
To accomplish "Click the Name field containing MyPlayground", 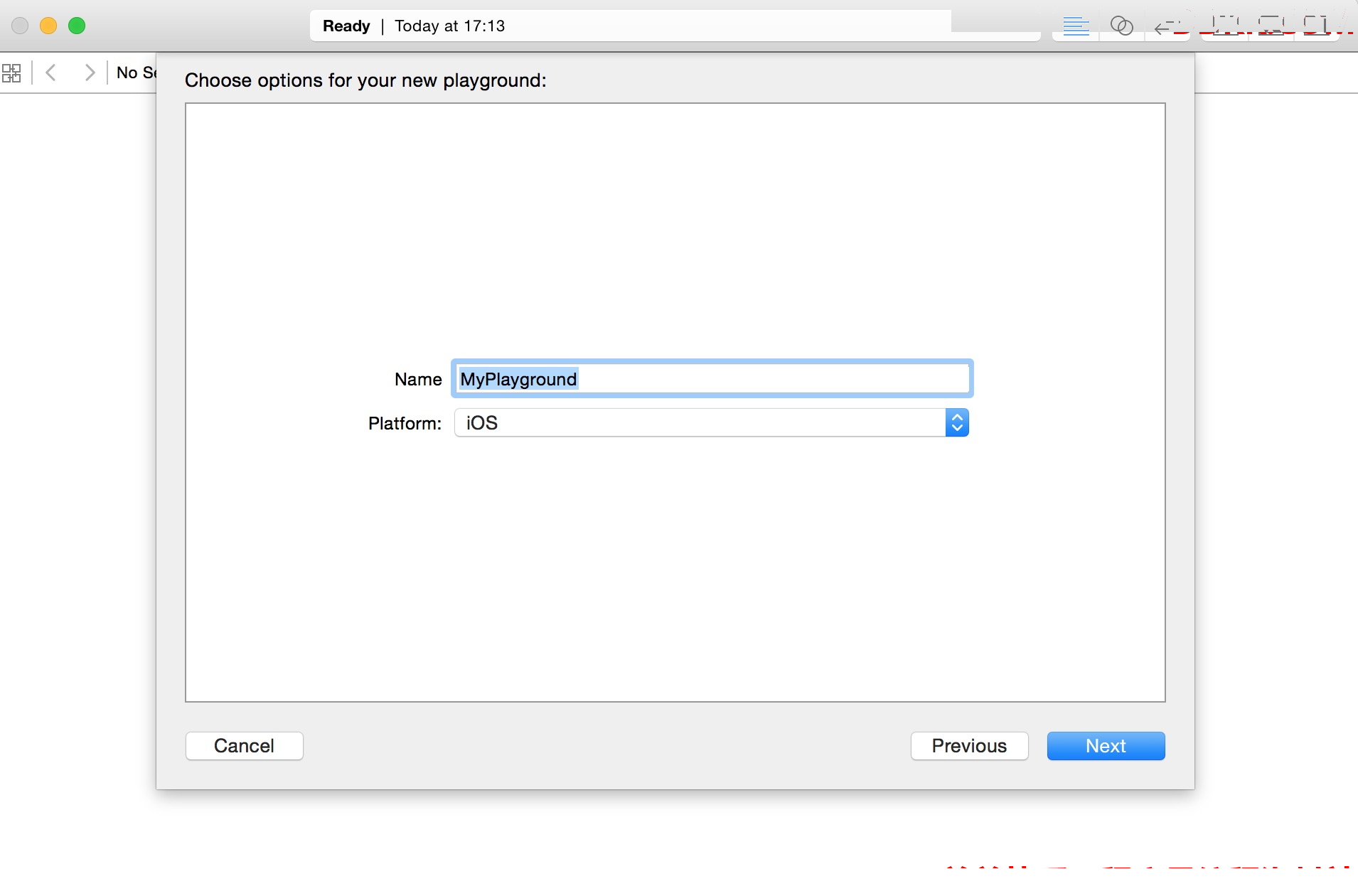I will point(712,379).
